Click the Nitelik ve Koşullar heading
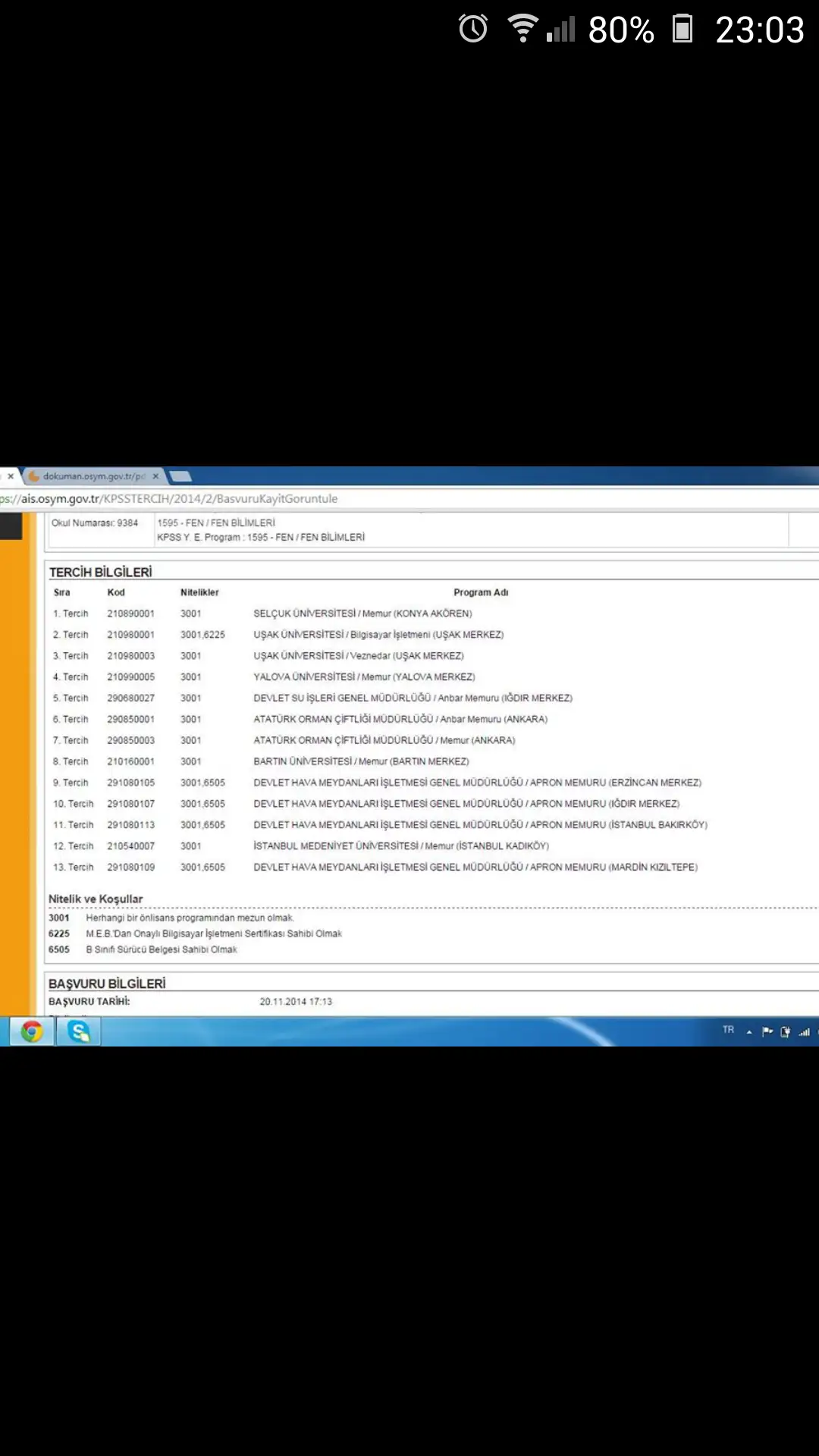 click(96, 899)
